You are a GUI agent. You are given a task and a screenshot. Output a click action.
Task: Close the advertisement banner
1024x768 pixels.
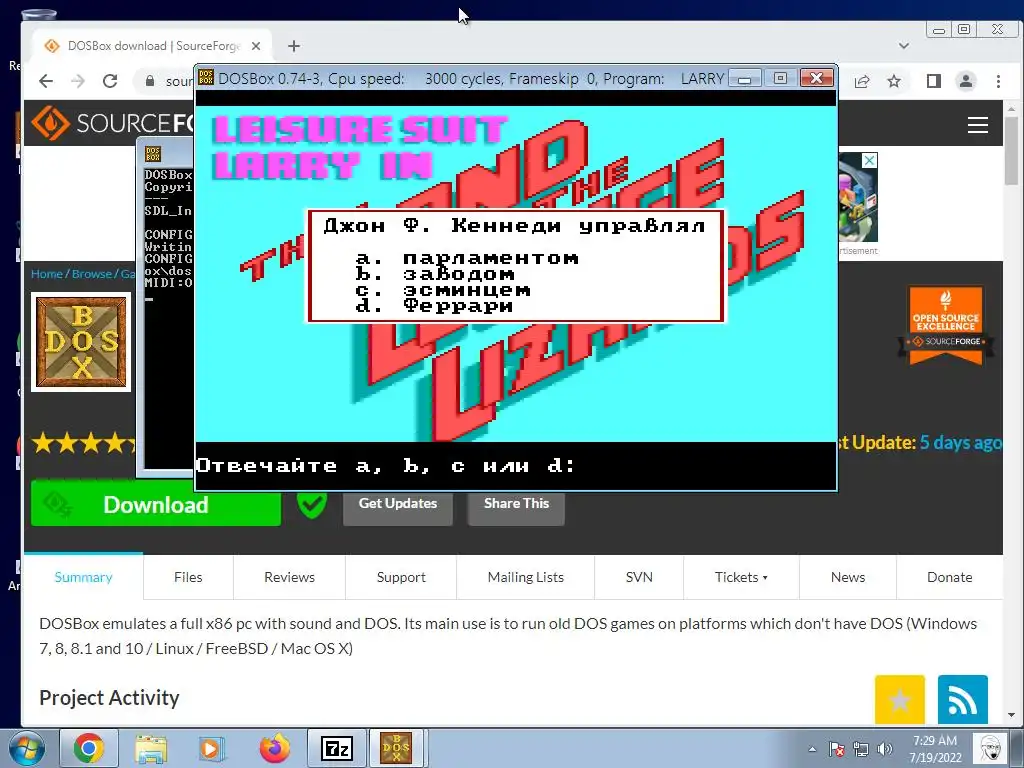(x=869, y=161)
